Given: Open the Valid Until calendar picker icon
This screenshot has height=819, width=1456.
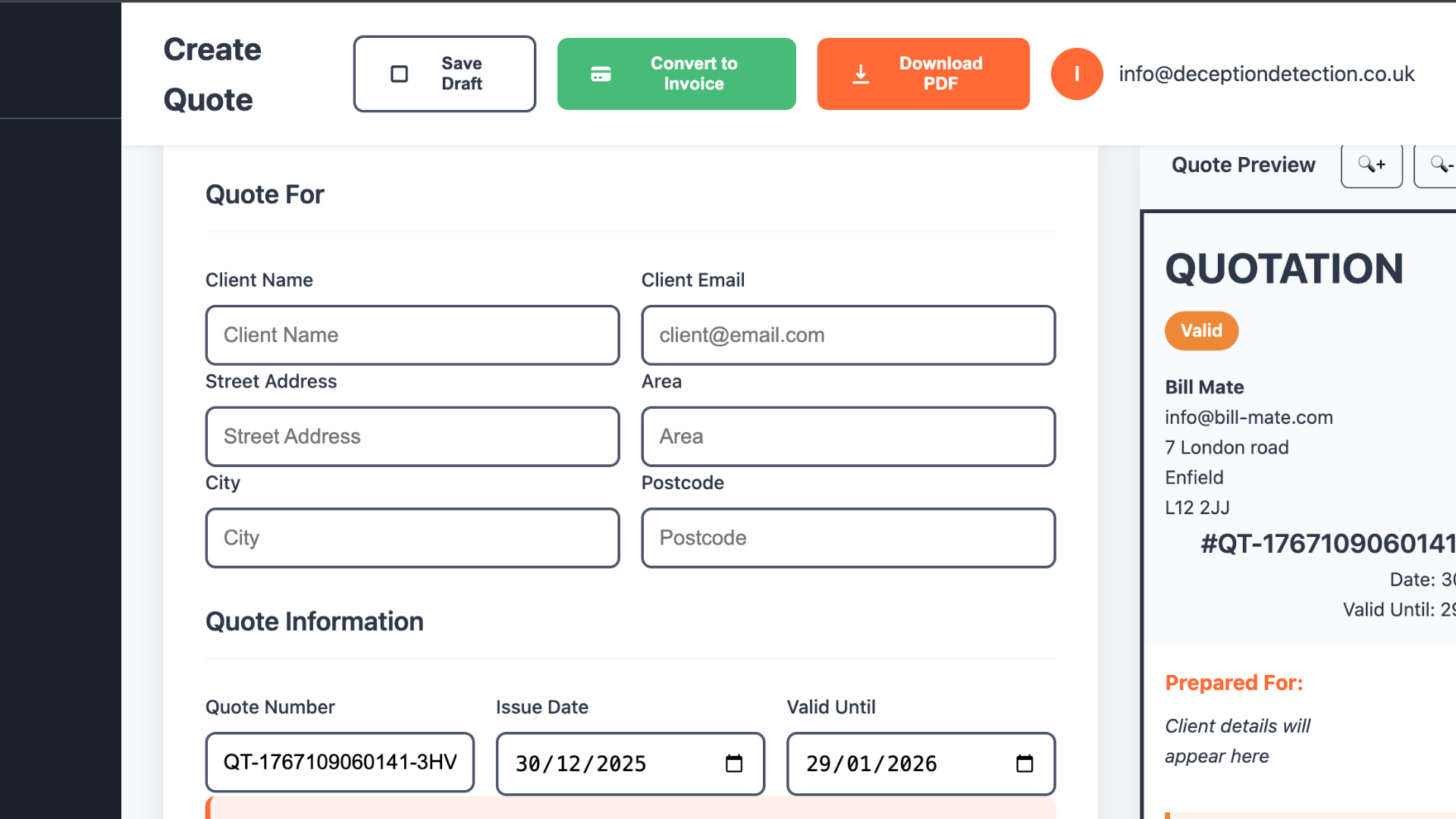Looking at the screenshot, I should (1025, 764).
